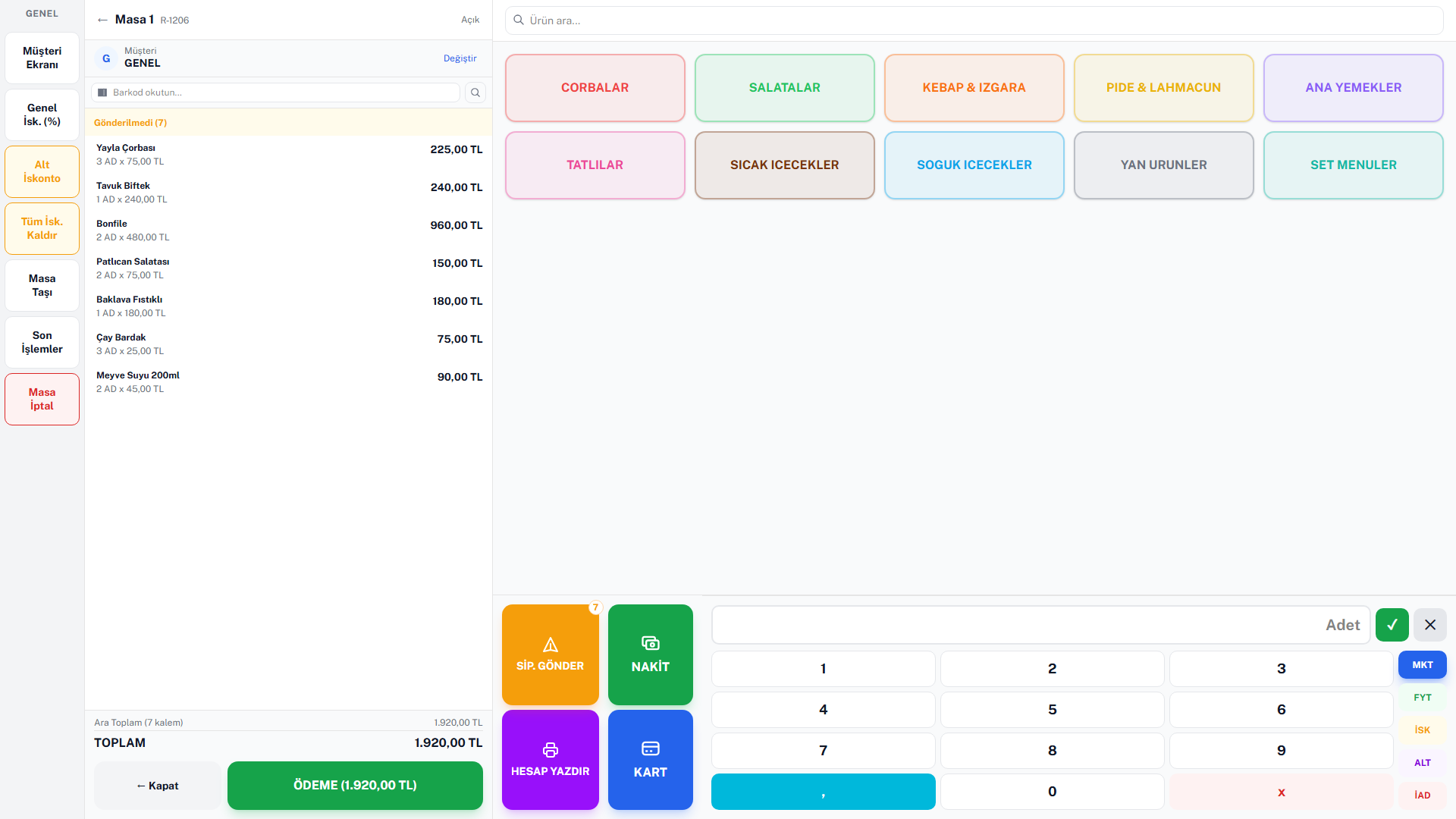Click the Adet quantity input field
Image resolution: width=1456 pixels, height=819 pixels.
click(1040, 625)
